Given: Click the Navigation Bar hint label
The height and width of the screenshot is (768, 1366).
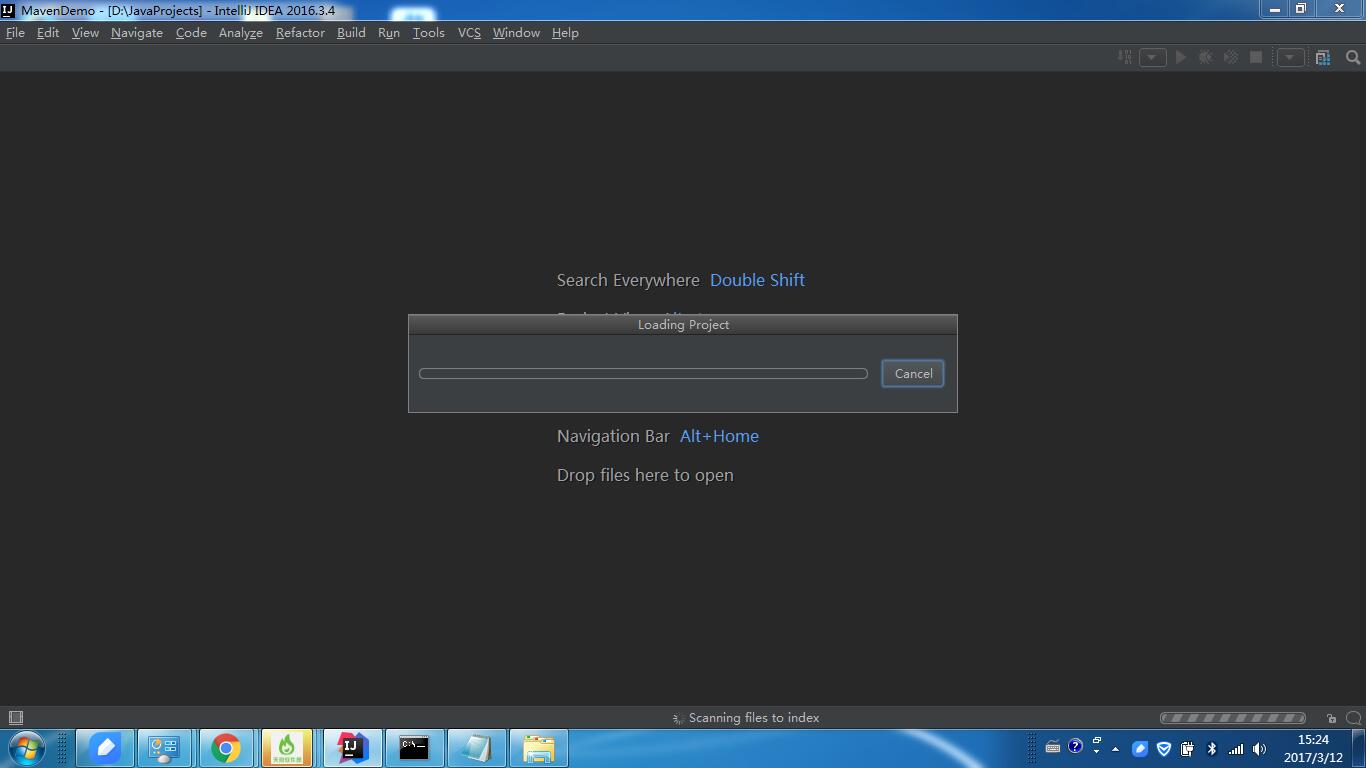Looking at the screenshot, I should (x=613, y=436).
